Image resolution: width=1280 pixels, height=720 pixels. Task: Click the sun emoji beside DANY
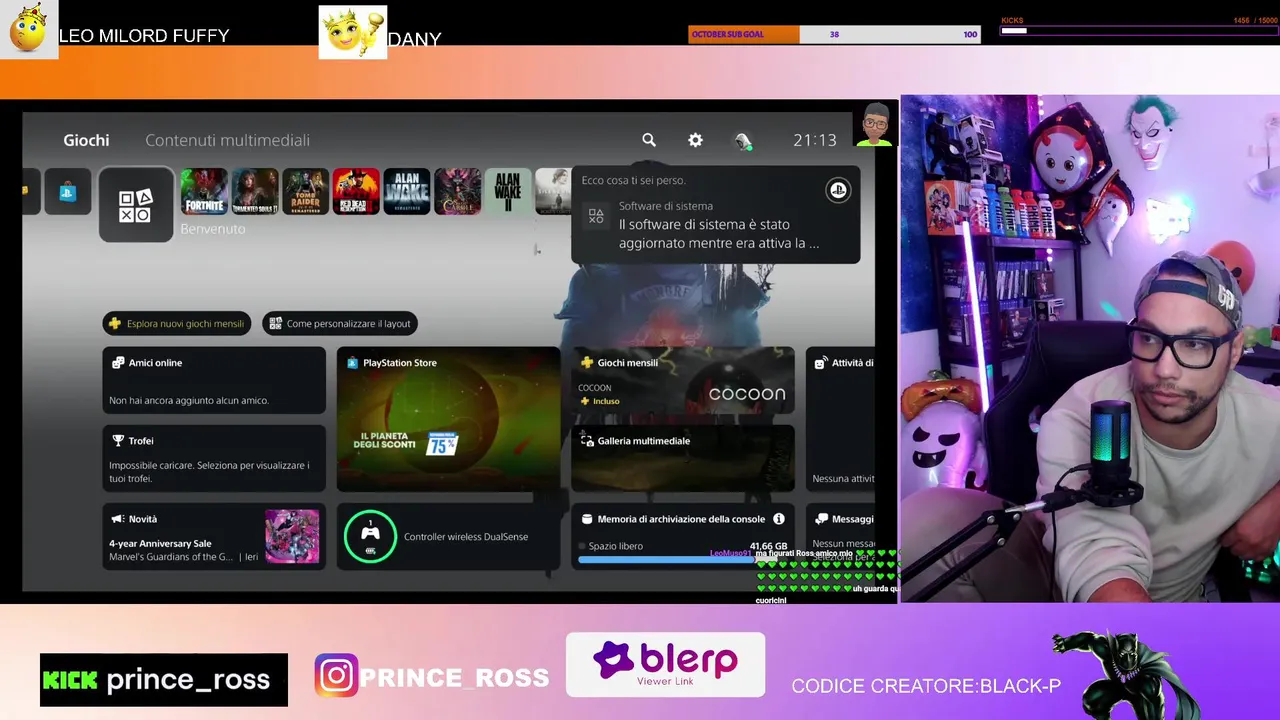352,32
